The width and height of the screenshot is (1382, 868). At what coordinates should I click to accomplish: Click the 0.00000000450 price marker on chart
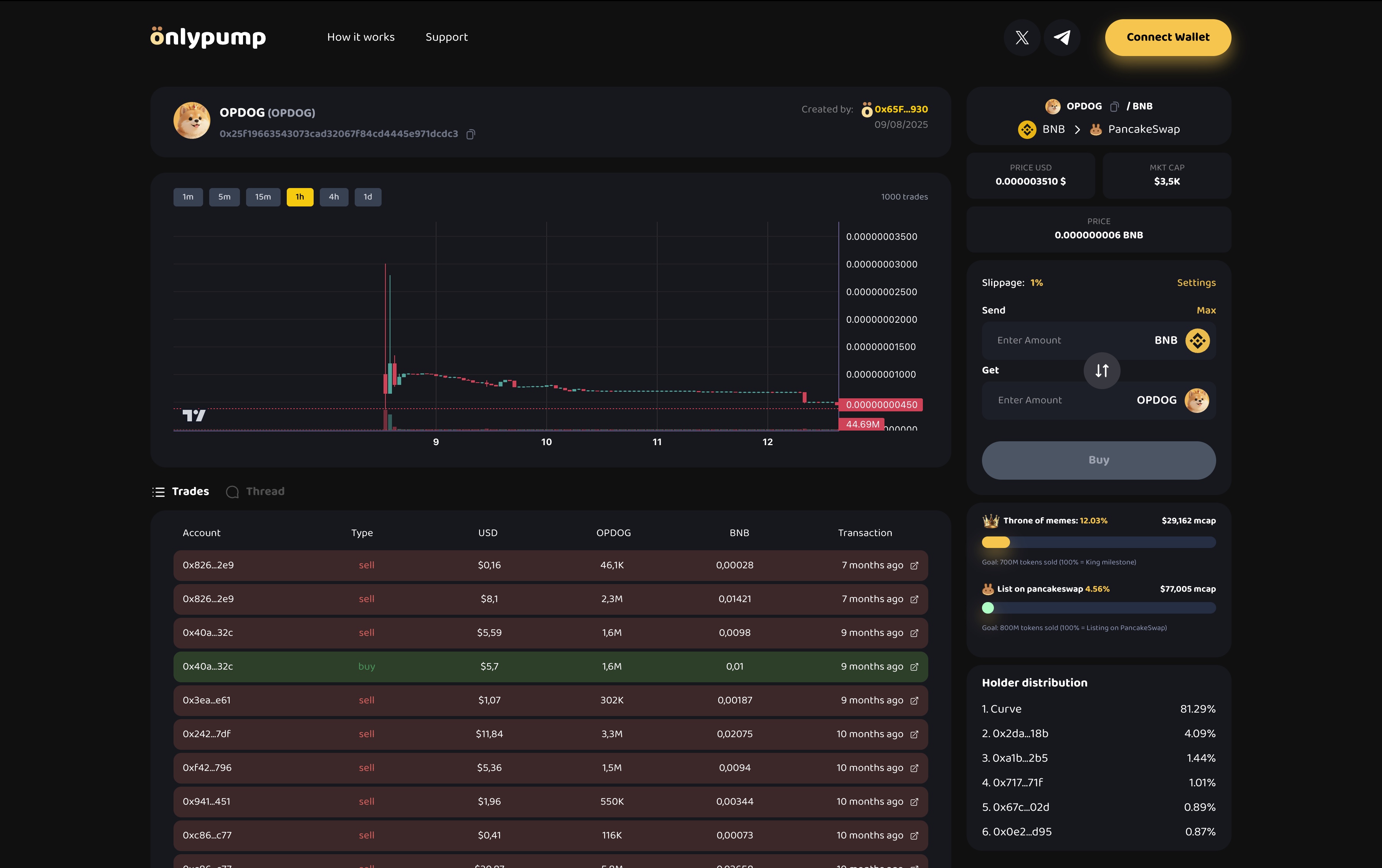click(881, 404)
